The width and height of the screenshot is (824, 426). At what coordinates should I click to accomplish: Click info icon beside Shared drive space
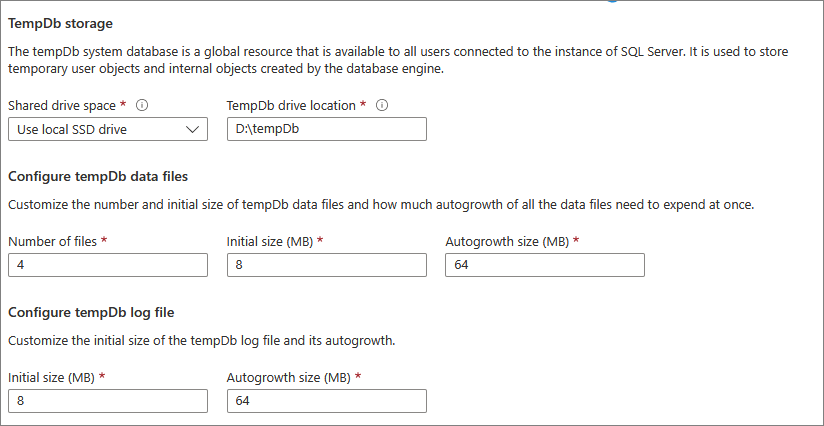tap(142, 105)
